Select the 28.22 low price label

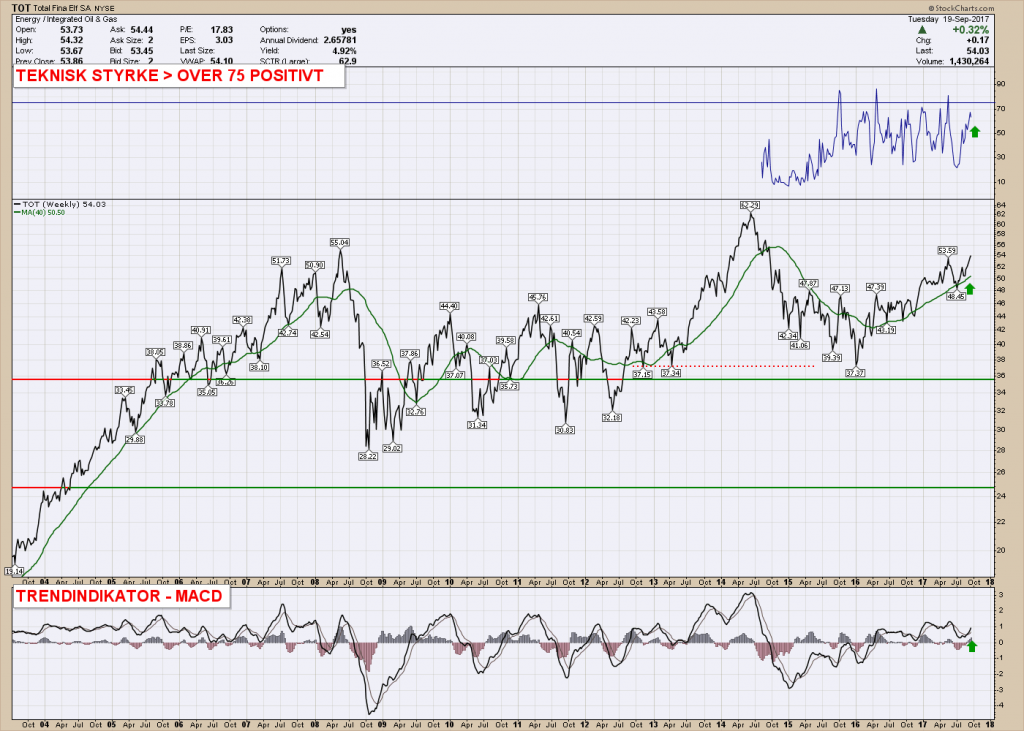[368, 456]
